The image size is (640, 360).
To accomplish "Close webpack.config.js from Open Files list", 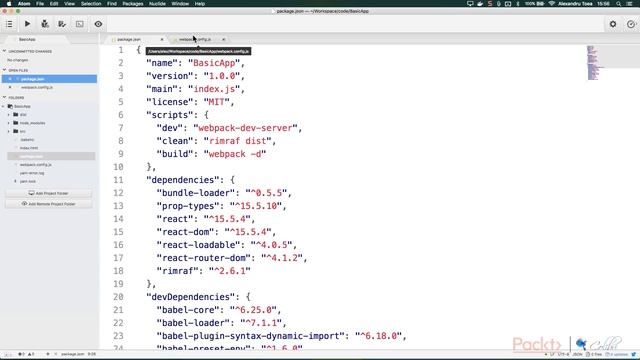I will click(10, 87).
